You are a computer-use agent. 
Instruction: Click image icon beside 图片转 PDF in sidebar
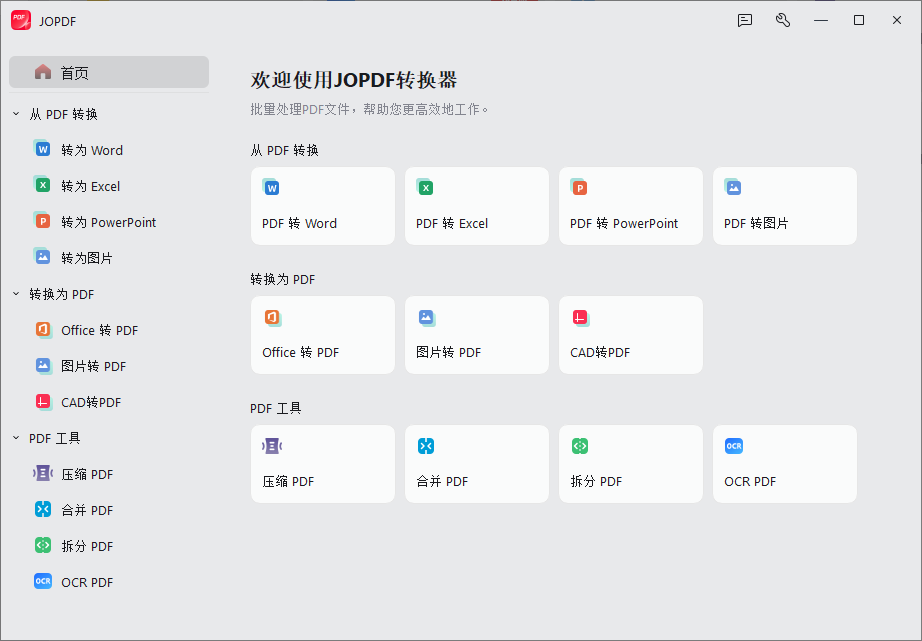42,365
